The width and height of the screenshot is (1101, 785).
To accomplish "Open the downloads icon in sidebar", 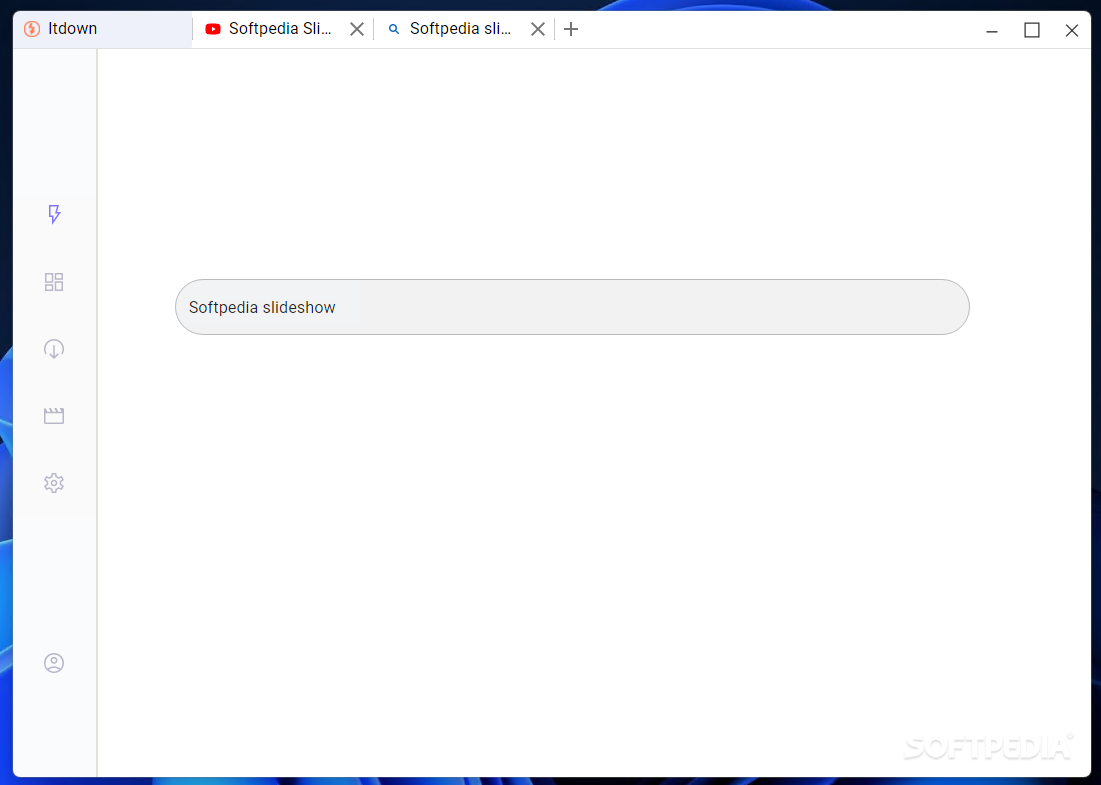I will [x=54, y=349].
